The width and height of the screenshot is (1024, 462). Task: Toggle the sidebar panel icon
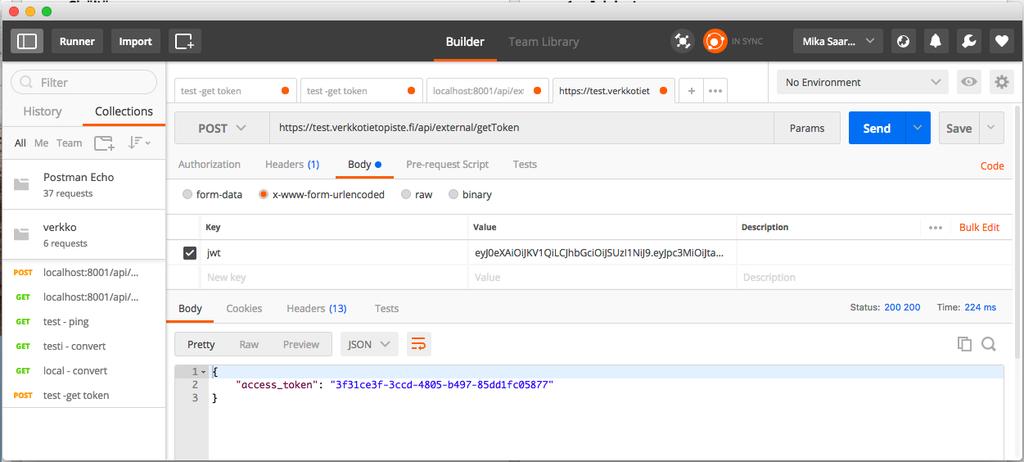(27, 41)
